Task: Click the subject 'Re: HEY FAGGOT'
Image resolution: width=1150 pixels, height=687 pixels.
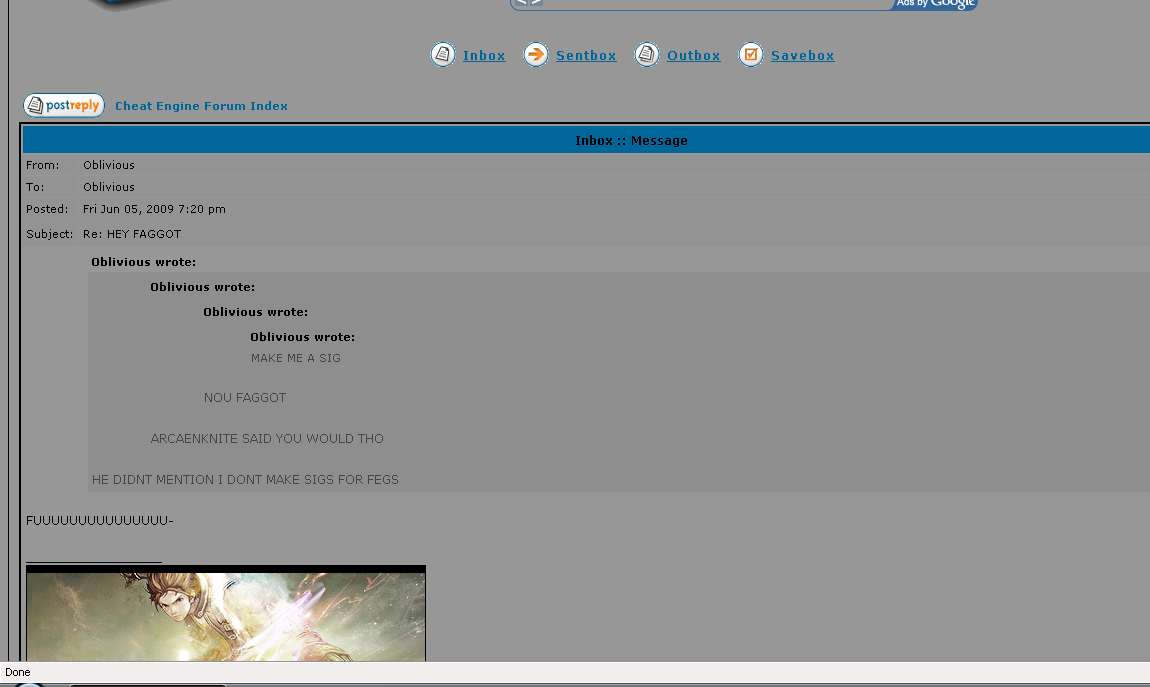Action: 132,235
